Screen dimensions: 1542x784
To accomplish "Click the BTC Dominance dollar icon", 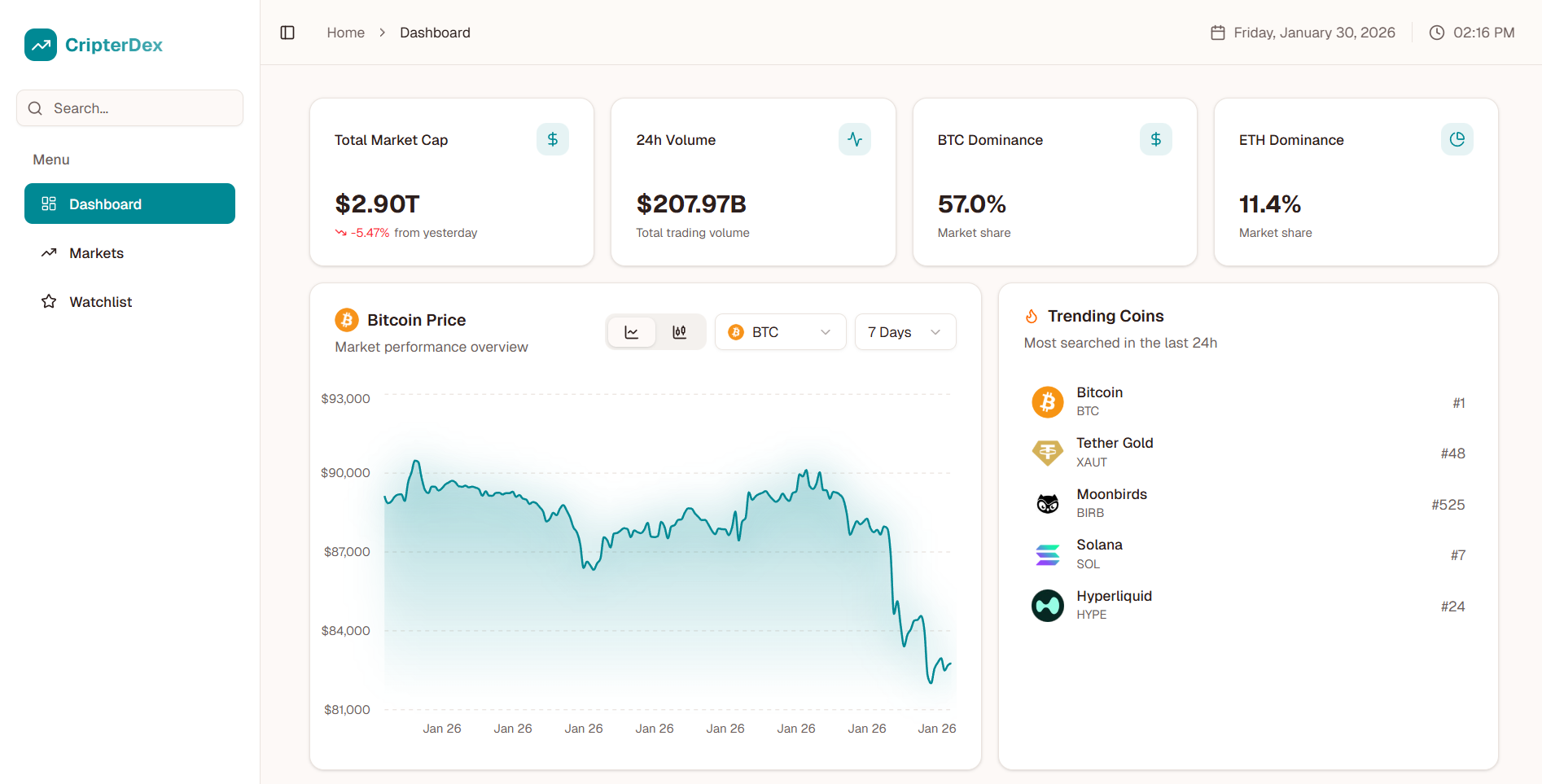I will coord(1155,139).
